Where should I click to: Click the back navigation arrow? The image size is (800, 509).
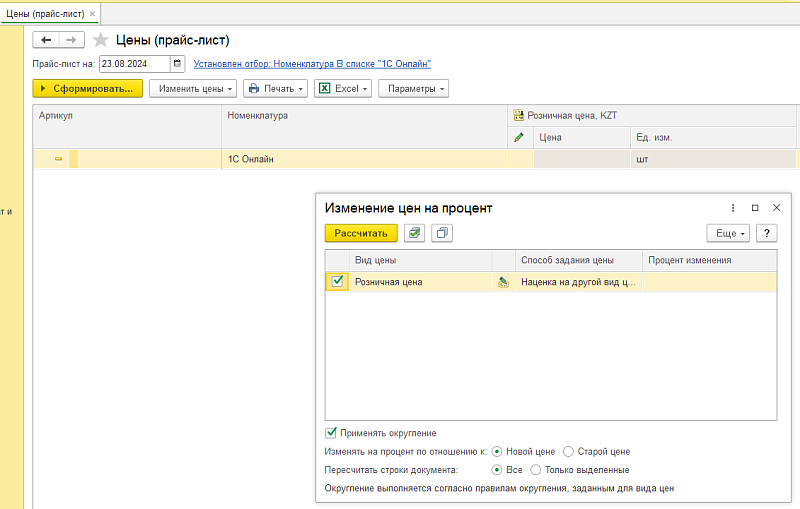(47, 39)
